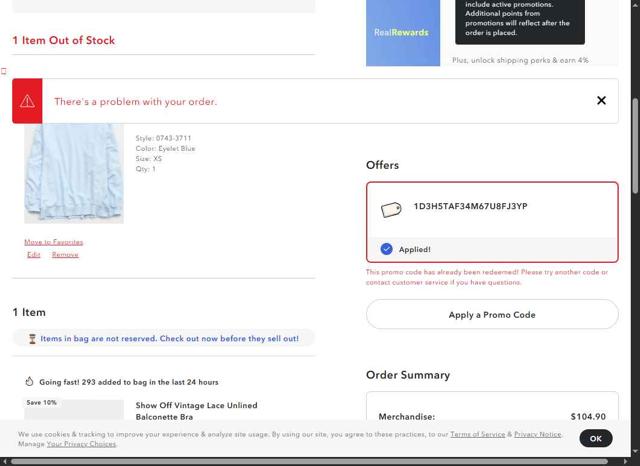
Task: Click the flame icon next to Going fast
Action: (x=29, y=382)
